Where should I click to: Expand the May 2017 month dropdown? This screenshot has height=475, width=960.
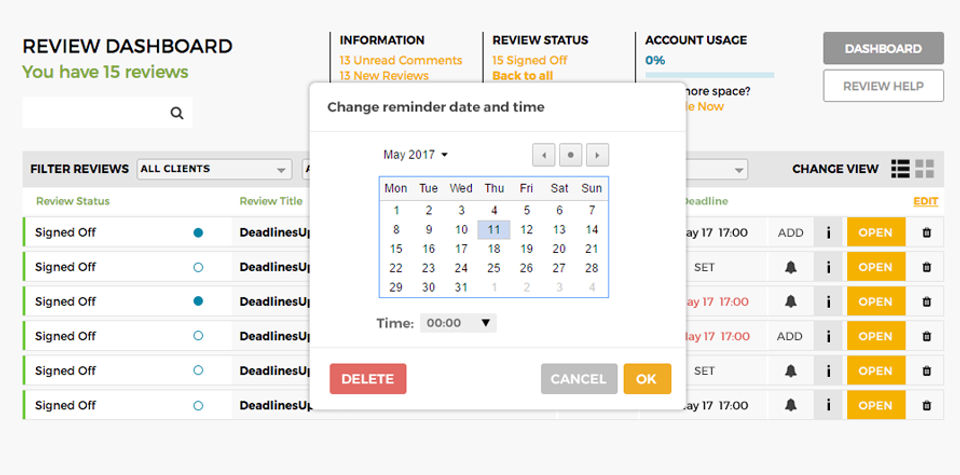click(x=416, y=155)
